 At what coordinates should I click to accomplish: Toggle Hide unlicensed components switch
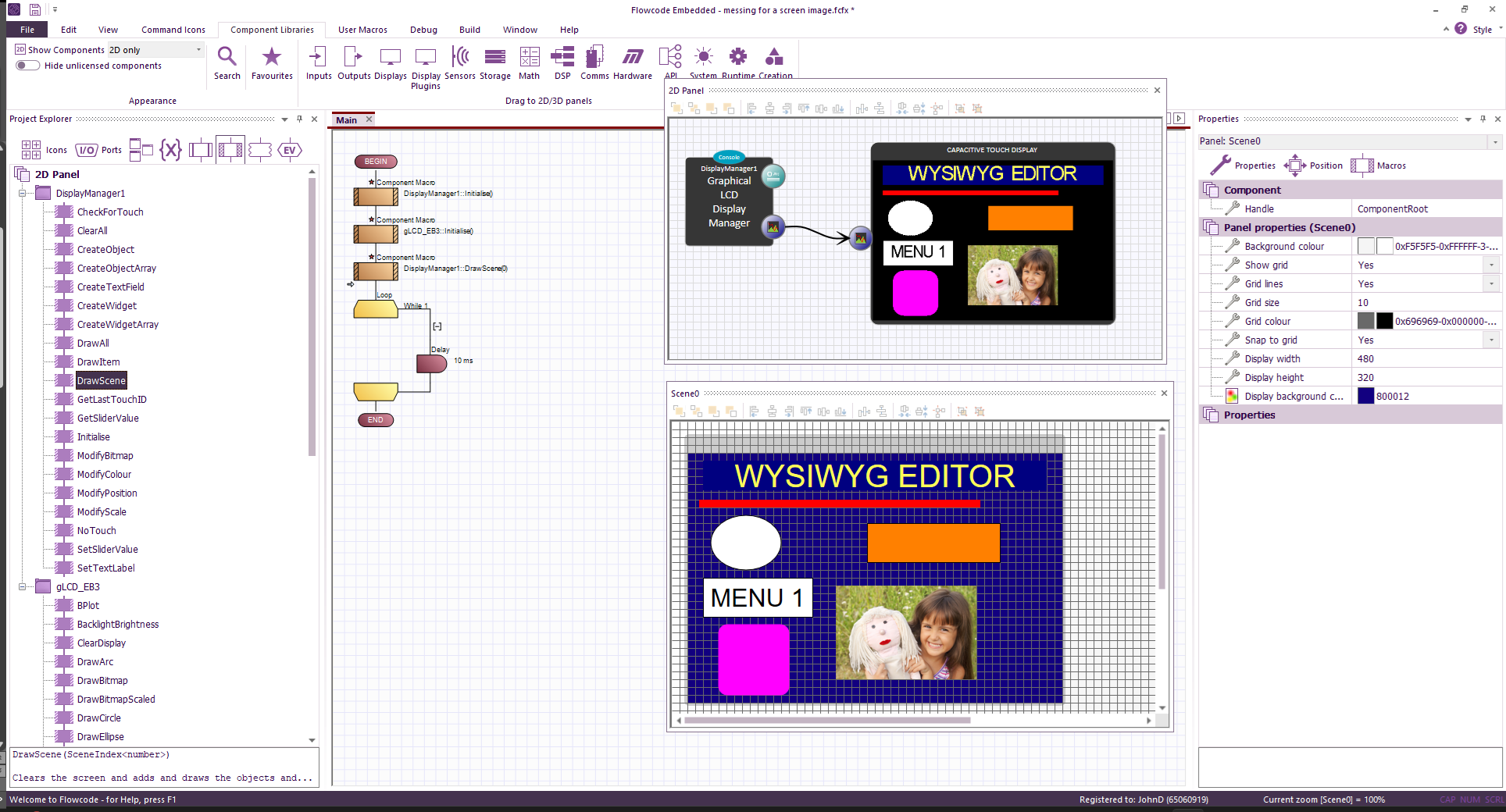[x=28, y=66]
